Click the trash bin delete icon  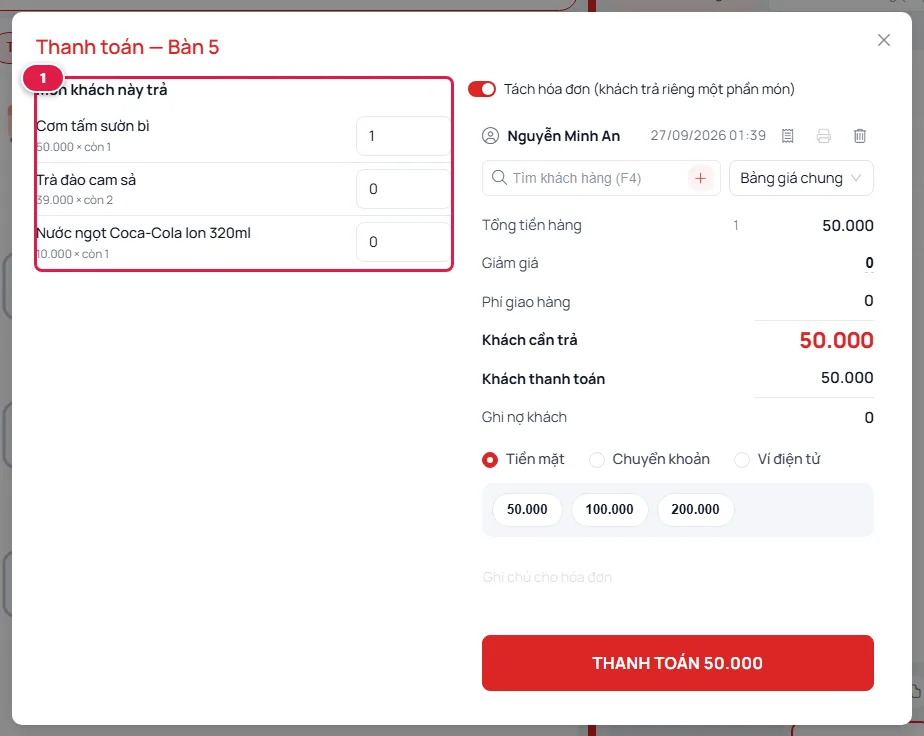[860, 136]
